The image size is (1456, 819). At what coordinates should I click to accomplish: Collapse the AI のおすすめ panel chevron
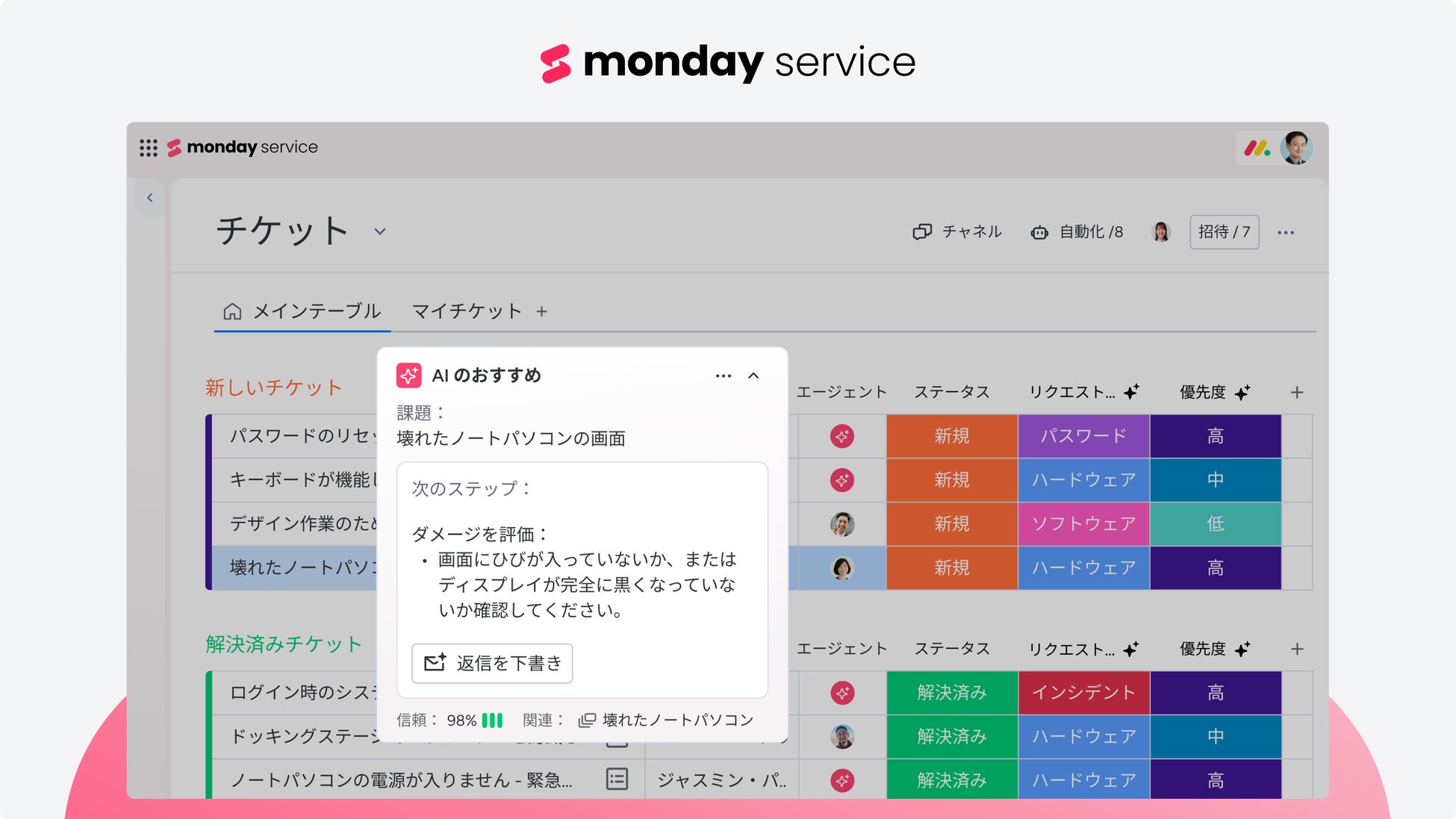pos(753,376)
